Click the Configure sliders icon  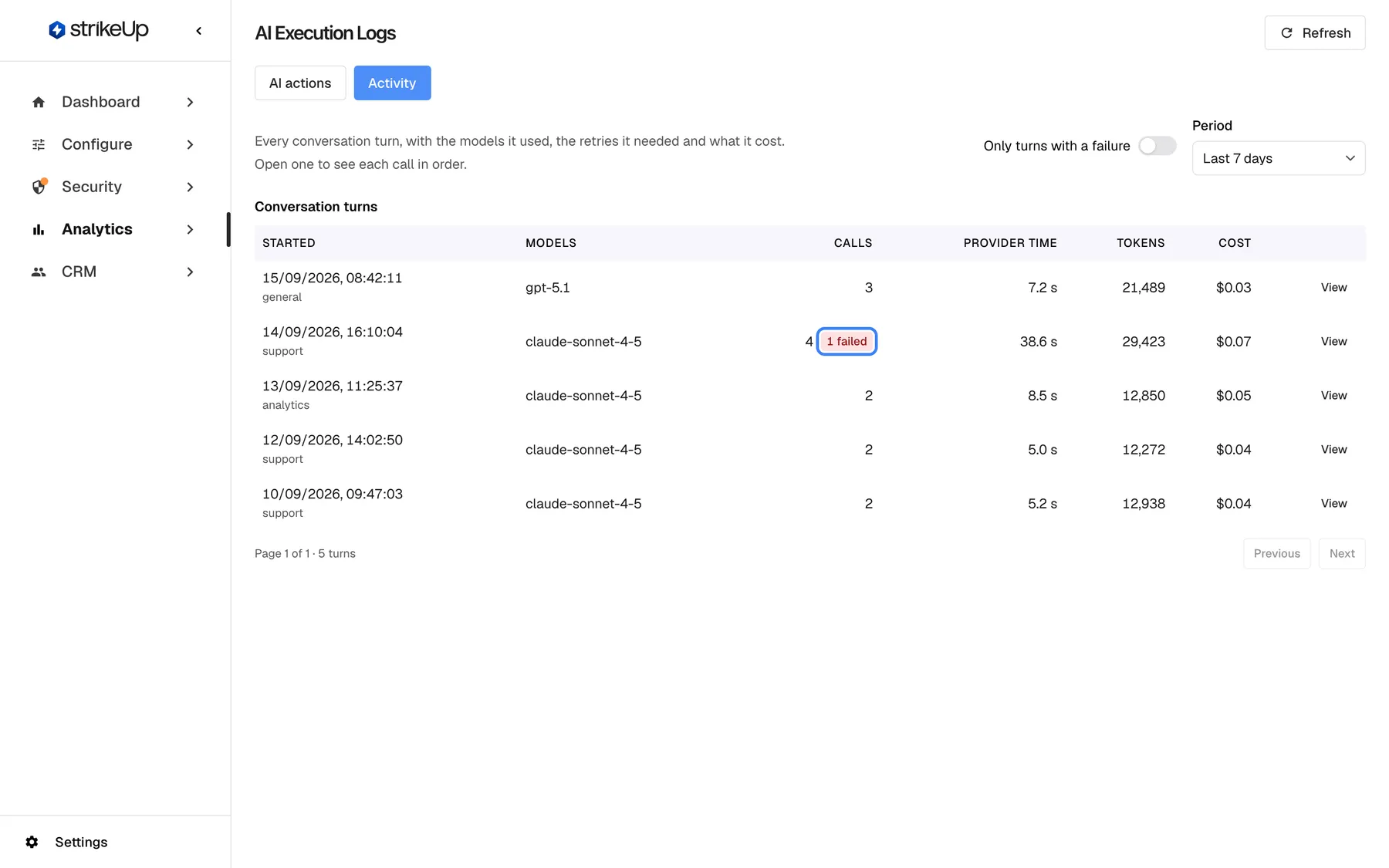(39, 144)
